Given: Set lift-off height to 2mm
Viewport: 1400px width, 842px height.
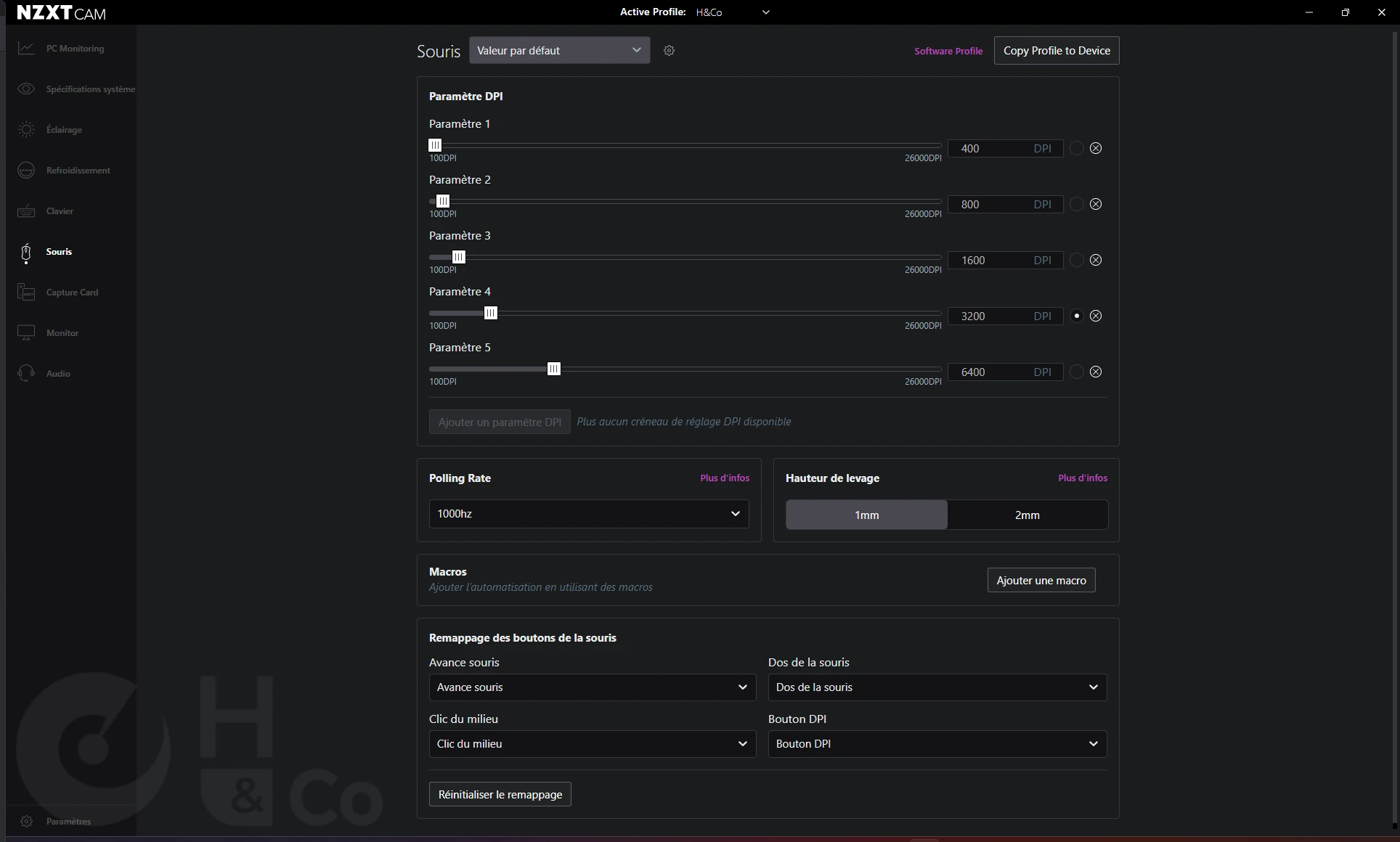Looking at the screenshot, I should pyautogui.click(x=1027, y=515).
